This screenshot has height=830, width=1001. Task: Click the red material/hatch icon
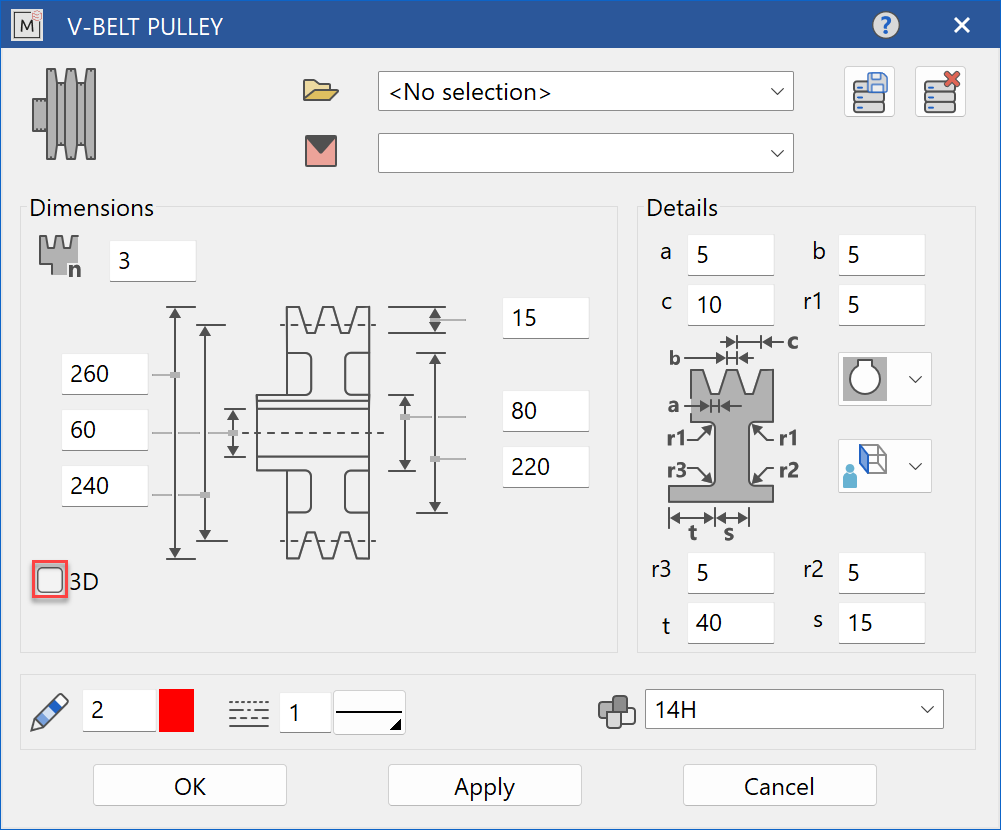point(320,151)
